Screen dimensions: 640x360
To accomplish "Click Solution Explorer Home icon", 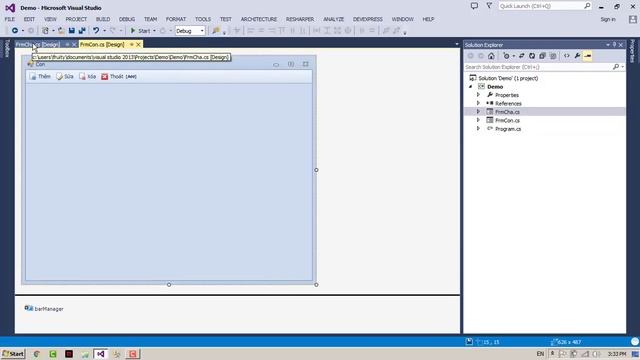I will coord(491,56).
